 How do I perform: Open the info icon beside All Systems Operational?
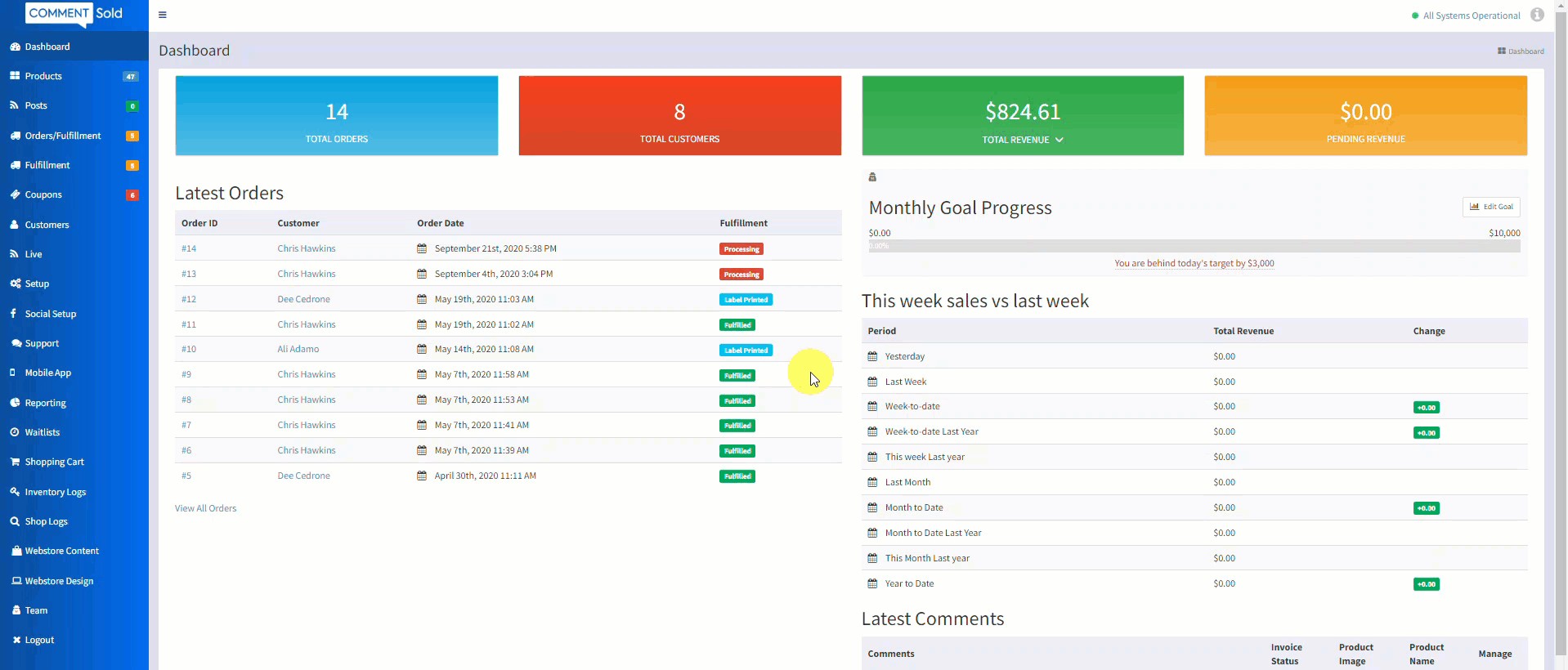click(1538, 15)
